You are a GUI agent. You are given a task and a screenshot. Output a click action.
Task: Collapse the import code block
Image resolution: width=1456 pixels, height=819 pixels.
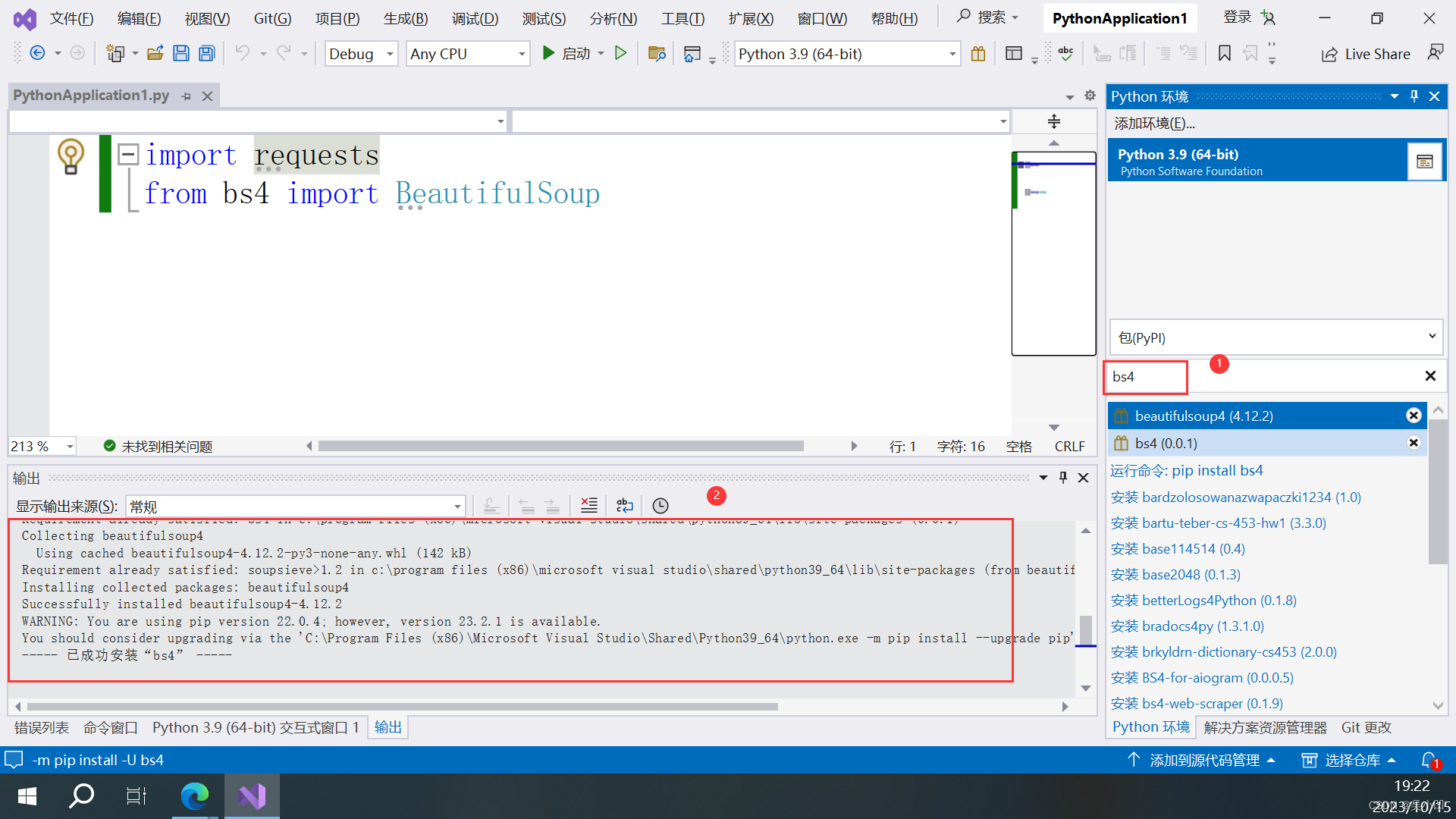128,155
